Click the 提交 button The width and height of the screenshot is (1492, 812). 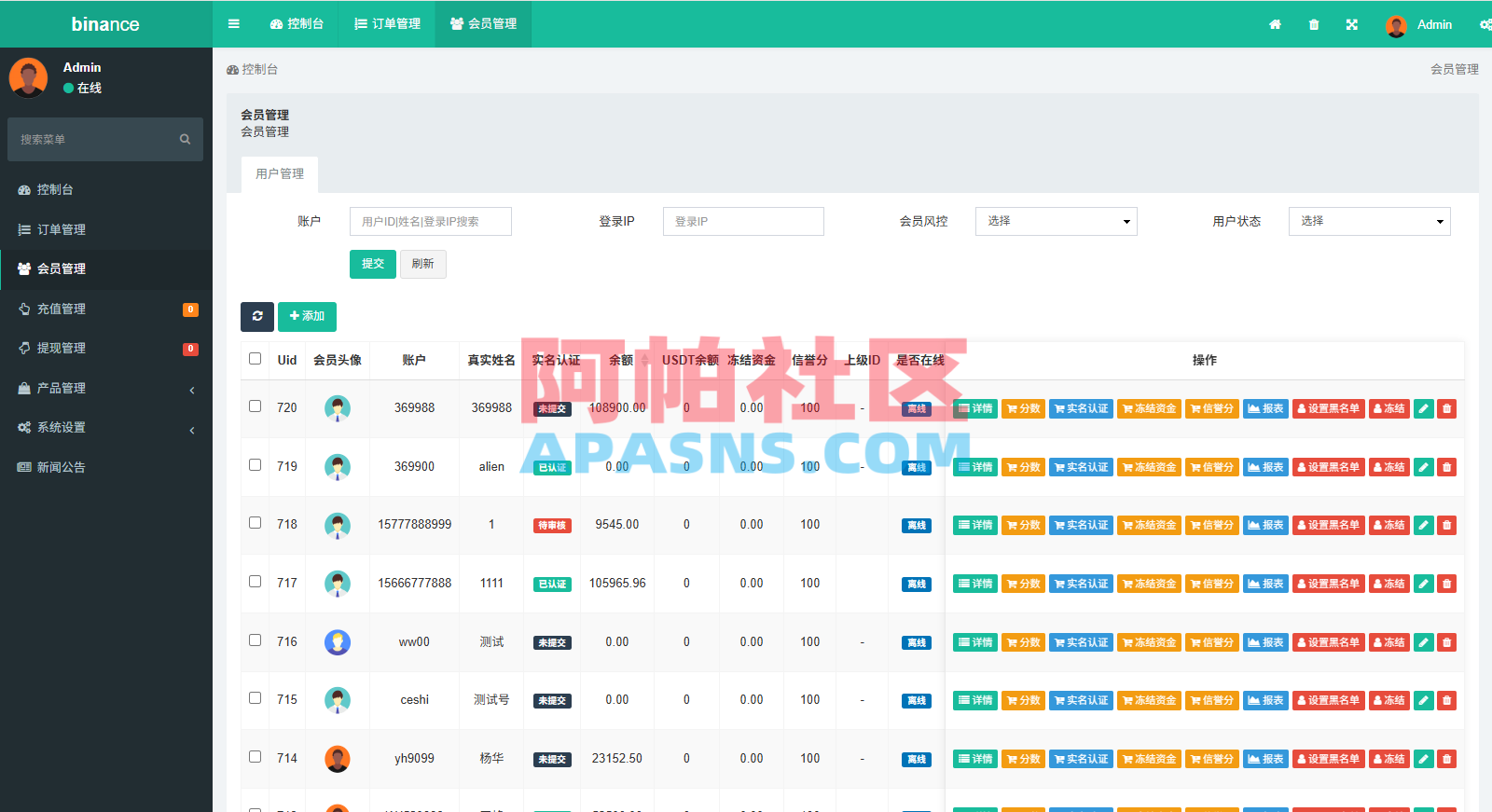(x=373, y=264)
